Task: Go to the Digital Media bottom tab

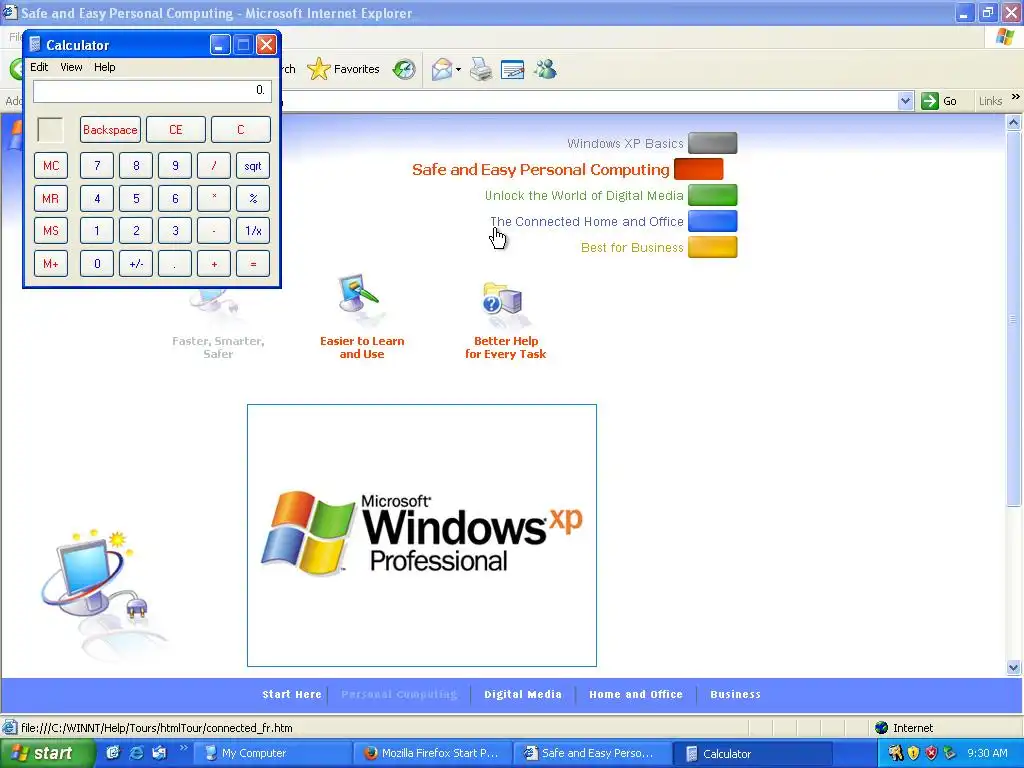Action: click(x=523, y=694)
